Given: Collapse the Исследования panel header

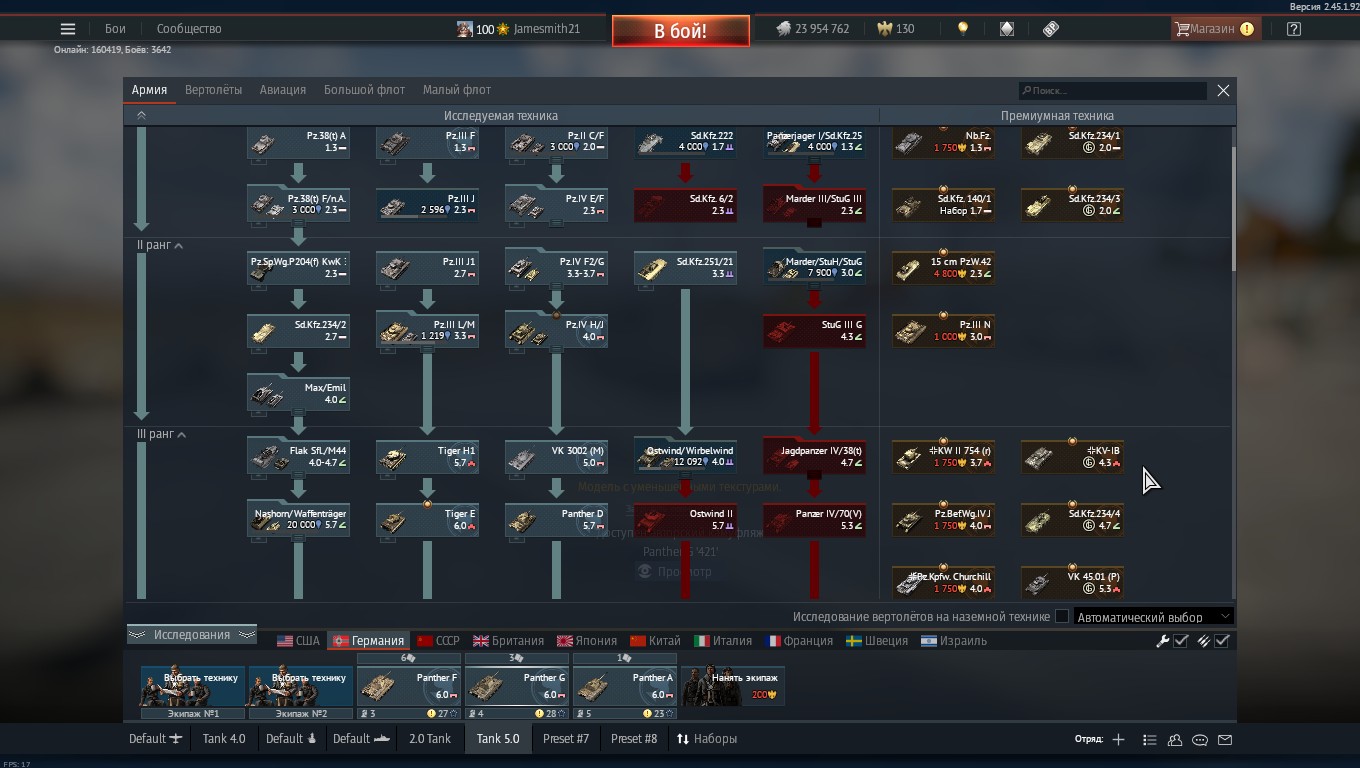Looking at the screenshot, I should coord(192,635).
